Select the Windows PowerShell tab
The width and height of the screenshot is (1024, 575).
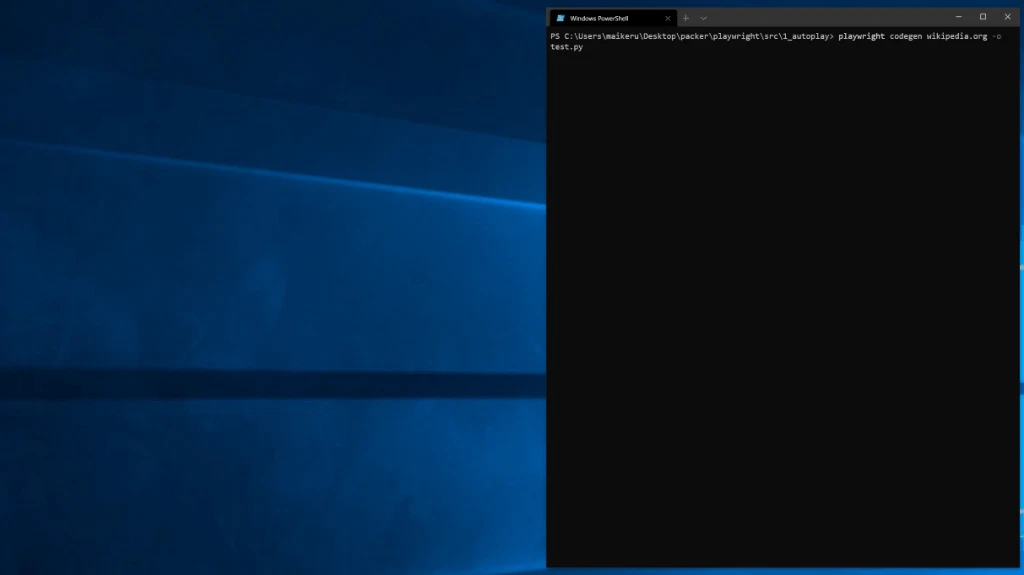(613, 18)
